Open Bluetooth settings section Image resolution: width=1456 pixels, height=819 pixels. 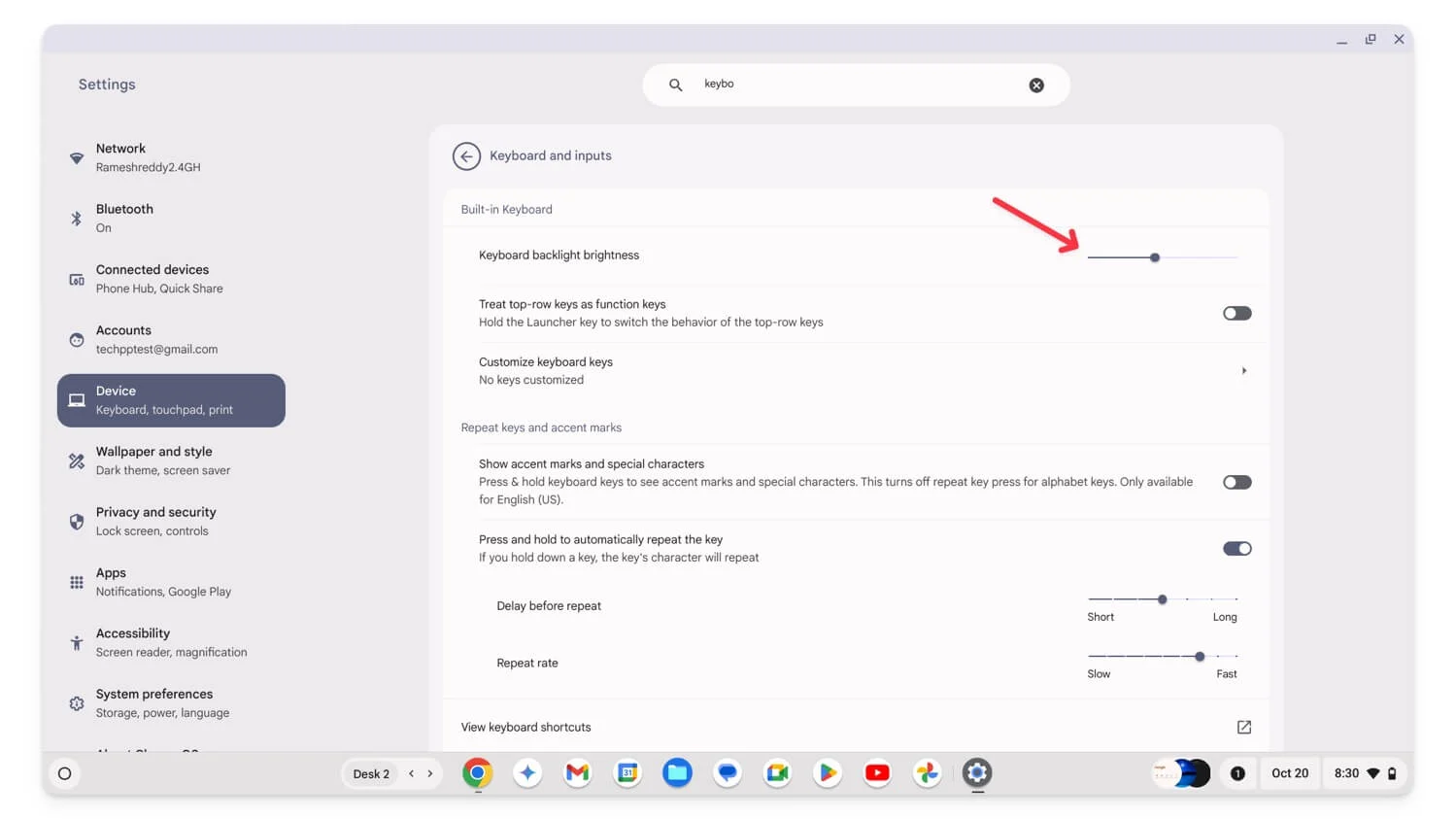click(x=171, y=219)
